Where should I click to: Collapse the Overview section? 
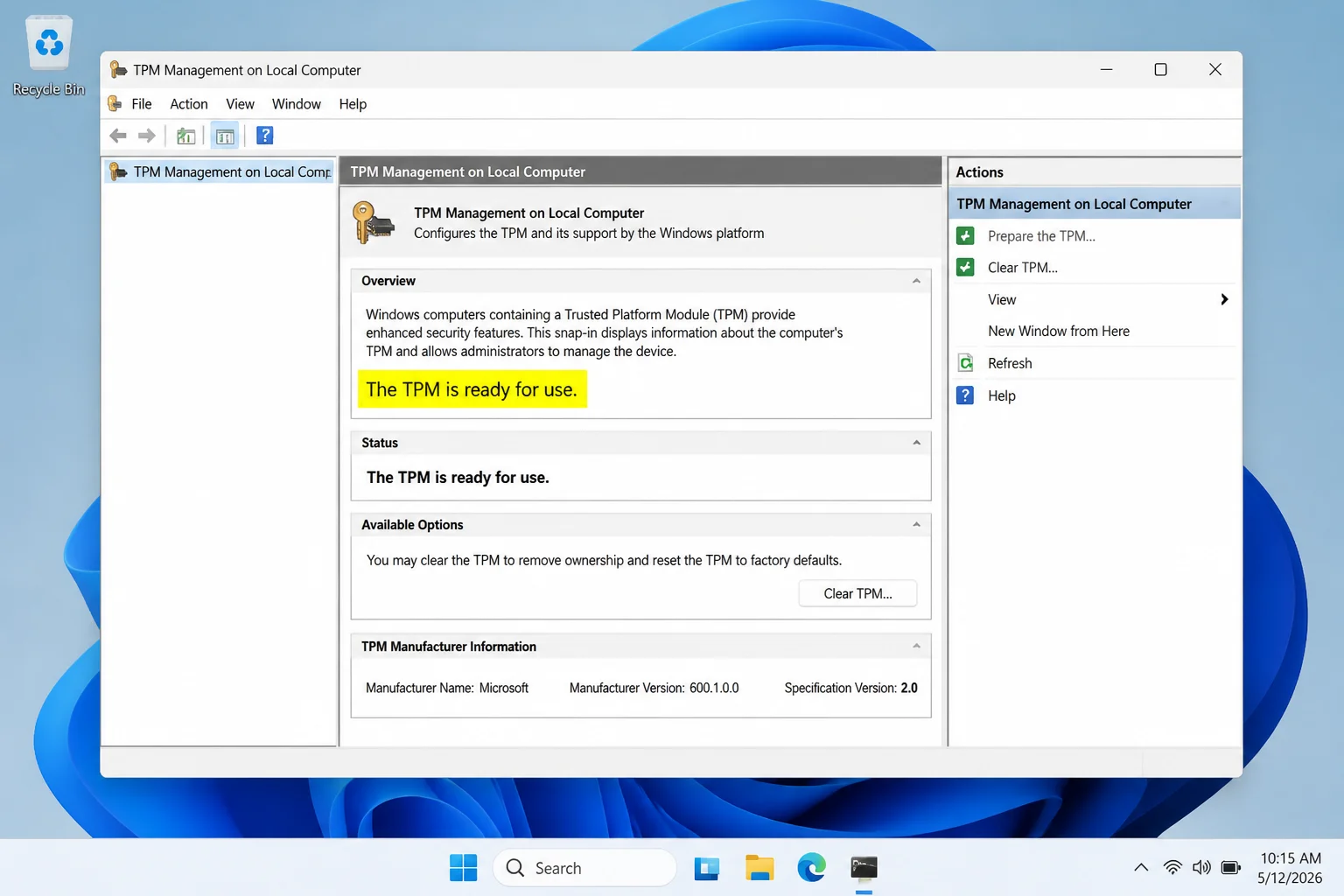point(916,281)
